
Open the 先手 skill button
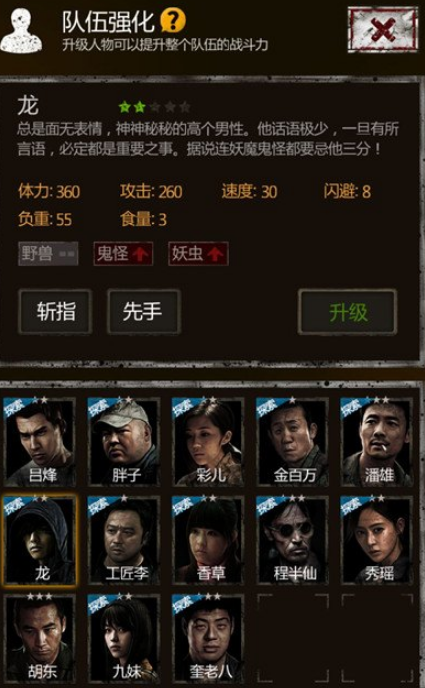coord(144,312)
